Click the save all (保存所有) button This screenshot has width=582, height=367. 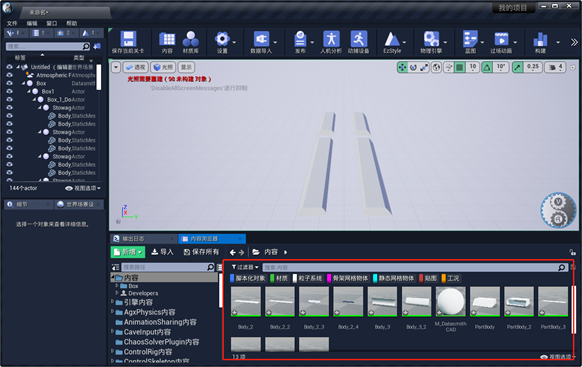pyautogui.click(x=202, y=252)
